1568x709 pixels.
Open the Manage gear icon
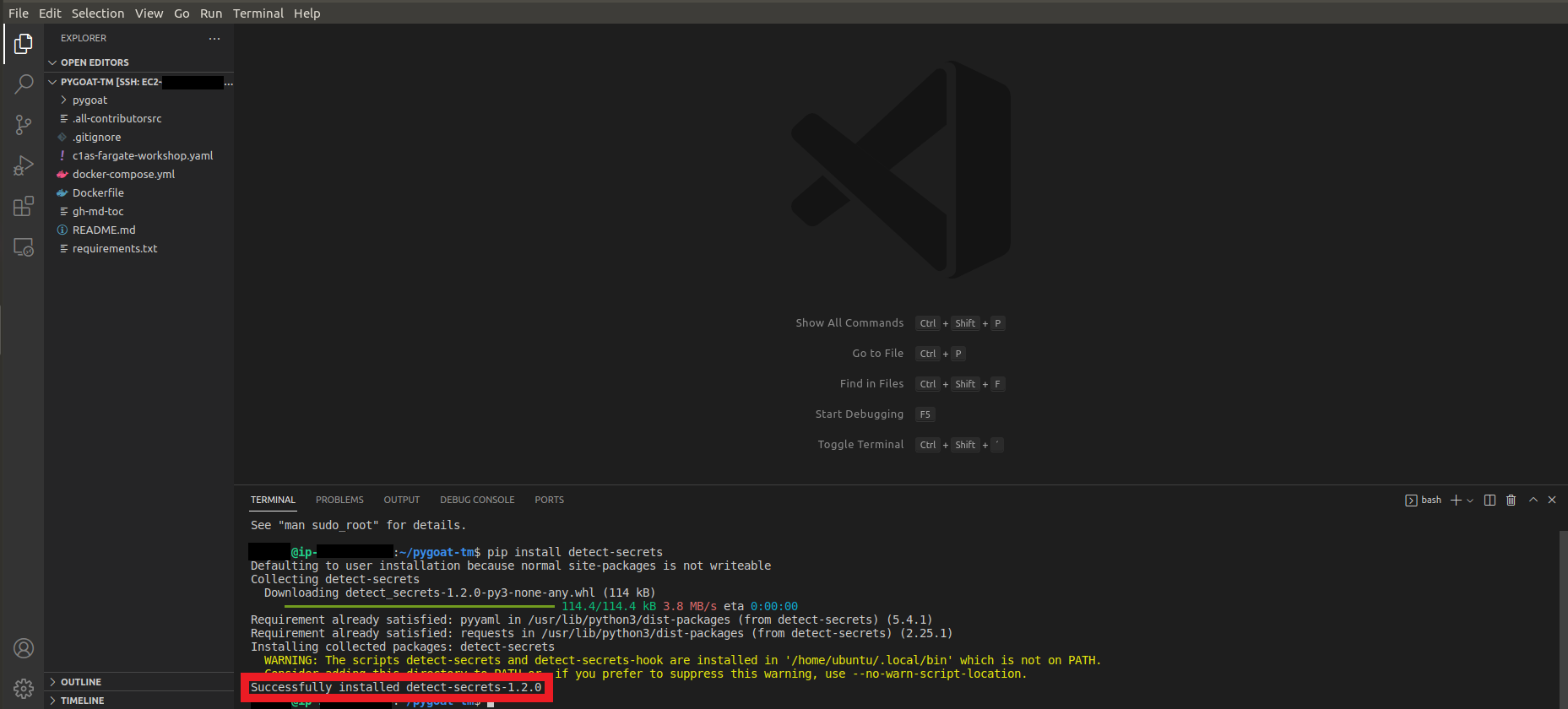point(24,689)
